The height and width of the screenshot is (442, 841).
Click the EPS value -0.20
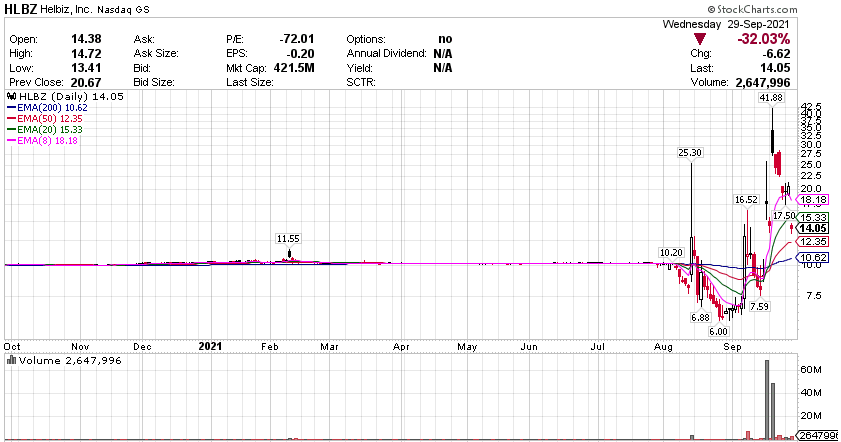click(300, 54)
